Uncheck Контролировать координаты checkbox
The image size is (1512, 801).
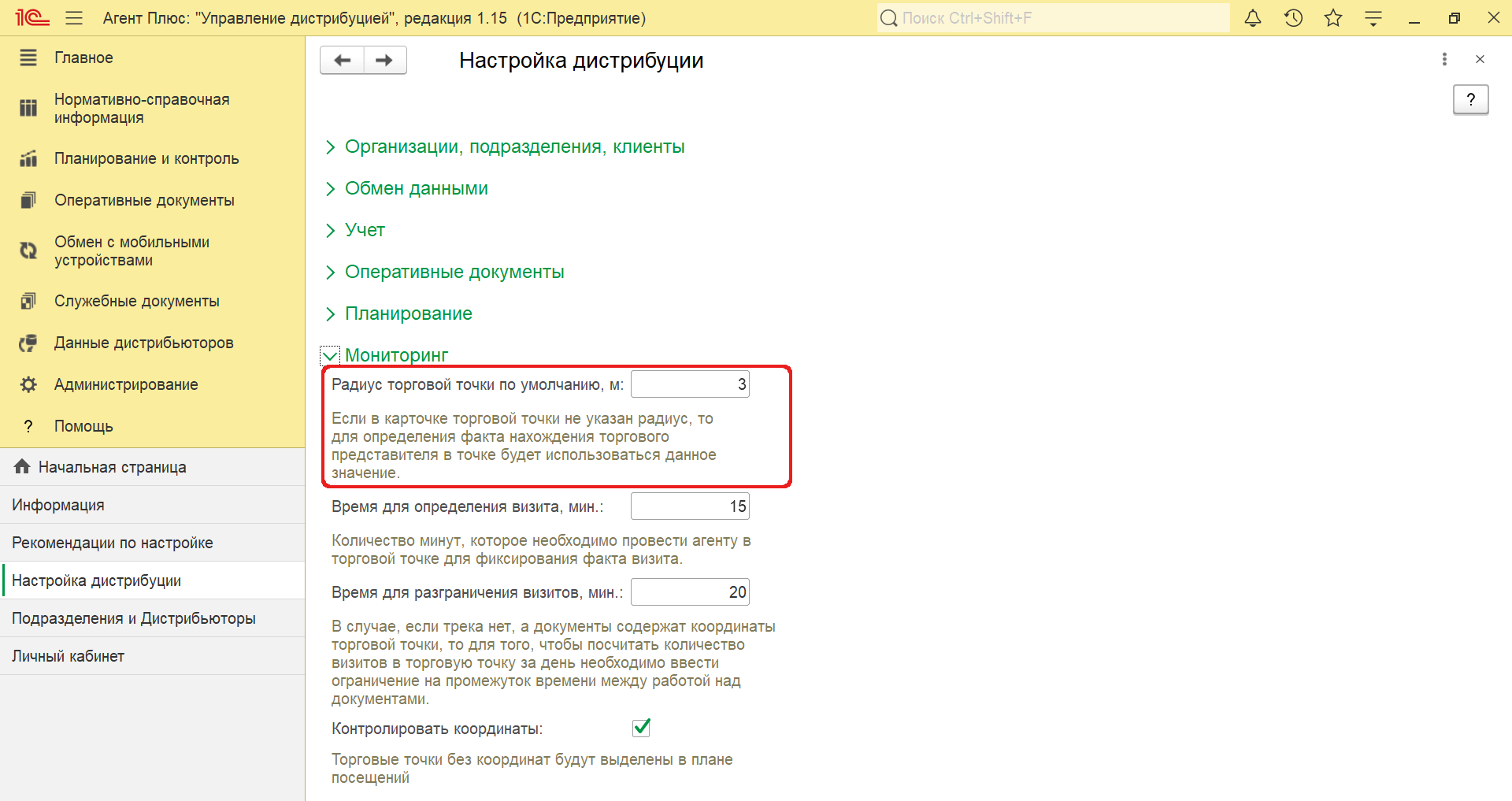point(642,728)
